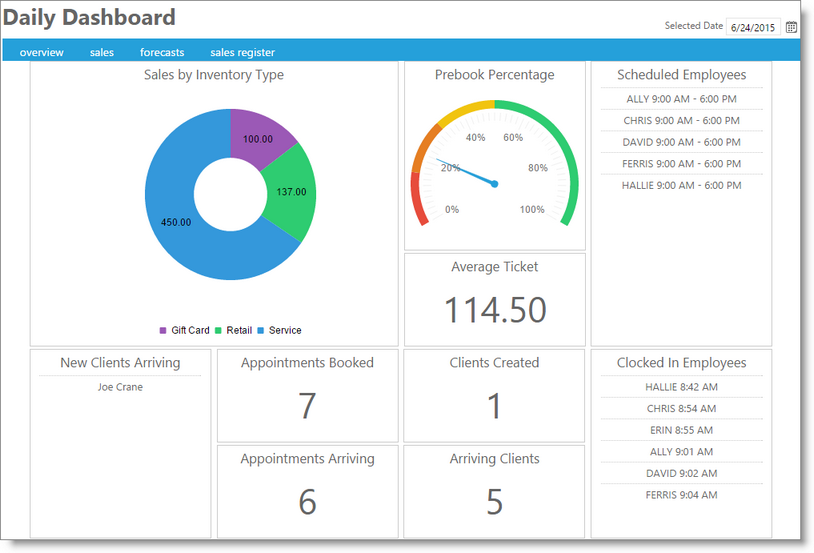Click the Appointments Booked value 7
Viewport: 814px width, 553px height.
307,406
